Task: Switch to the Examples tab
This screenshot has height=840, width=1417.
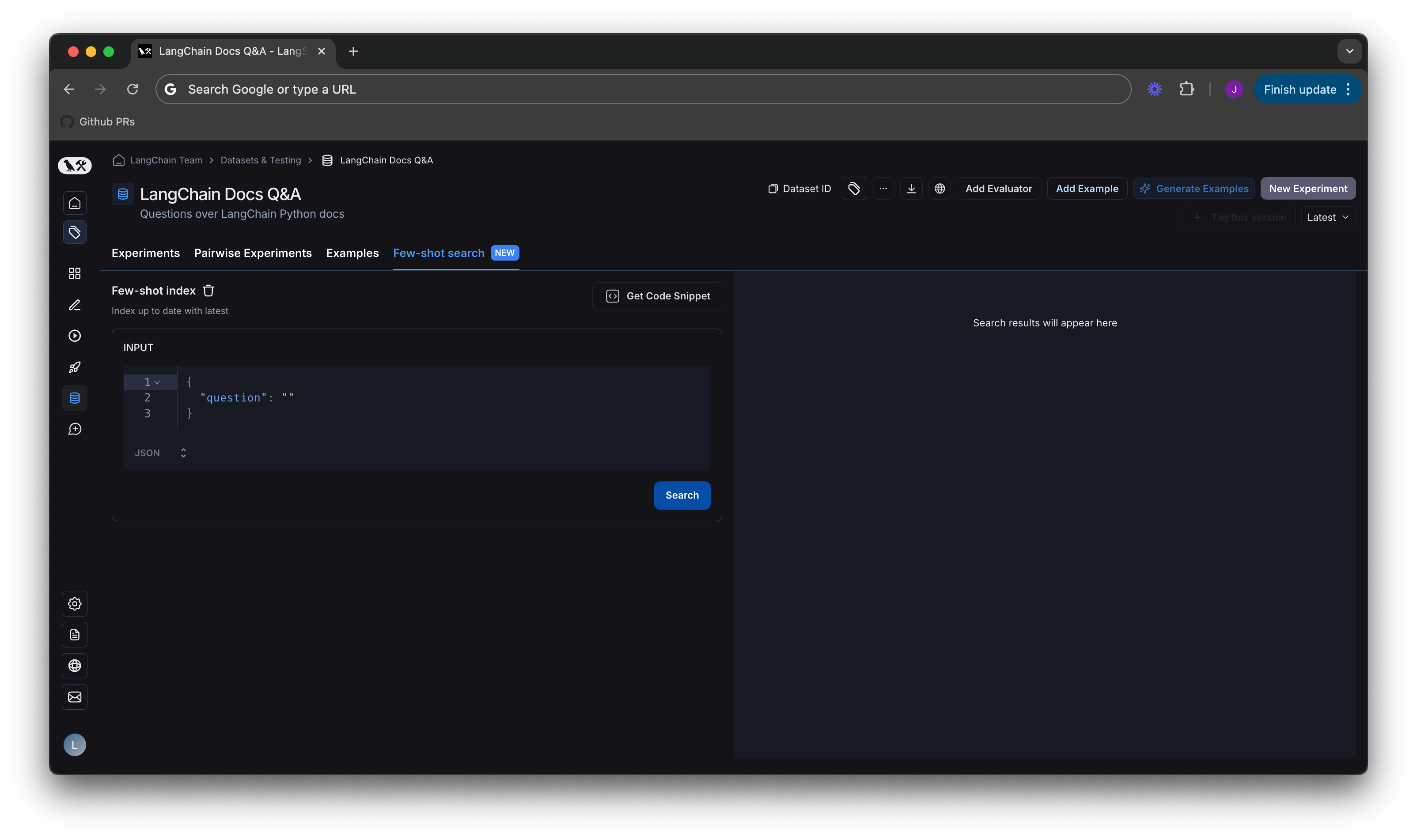Action: click(x=352, y=253)
